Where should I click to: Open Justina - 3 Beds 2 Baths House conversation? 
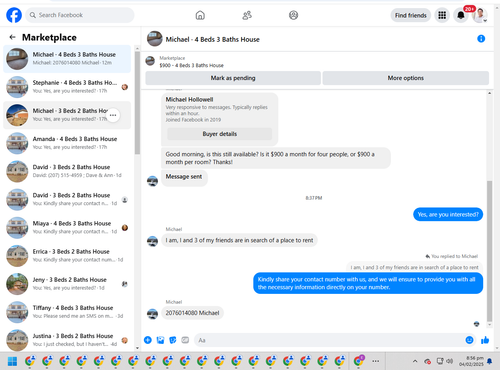point(67,340)
